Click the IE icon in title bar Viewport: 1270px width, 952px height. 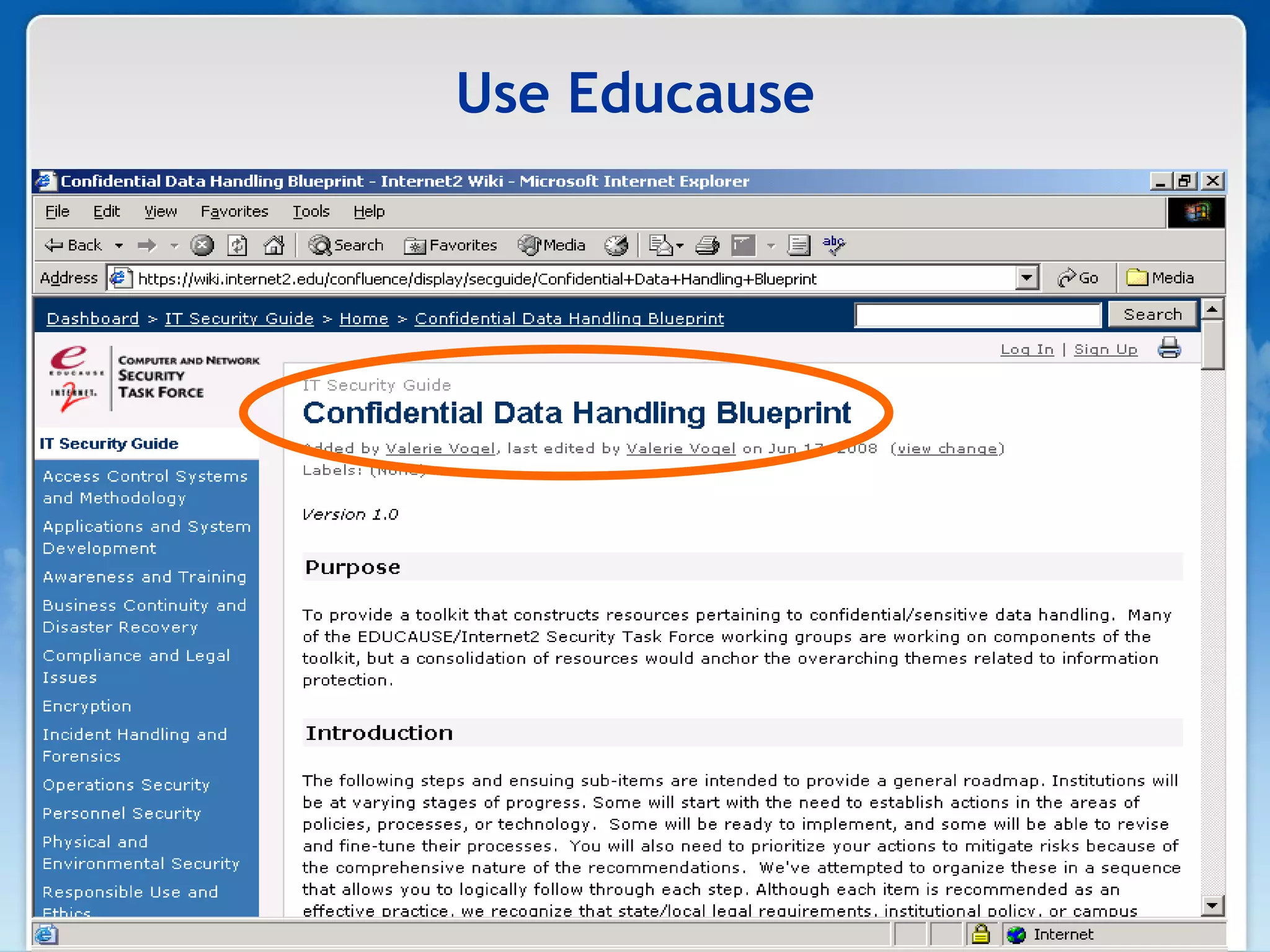click(45, 181)
